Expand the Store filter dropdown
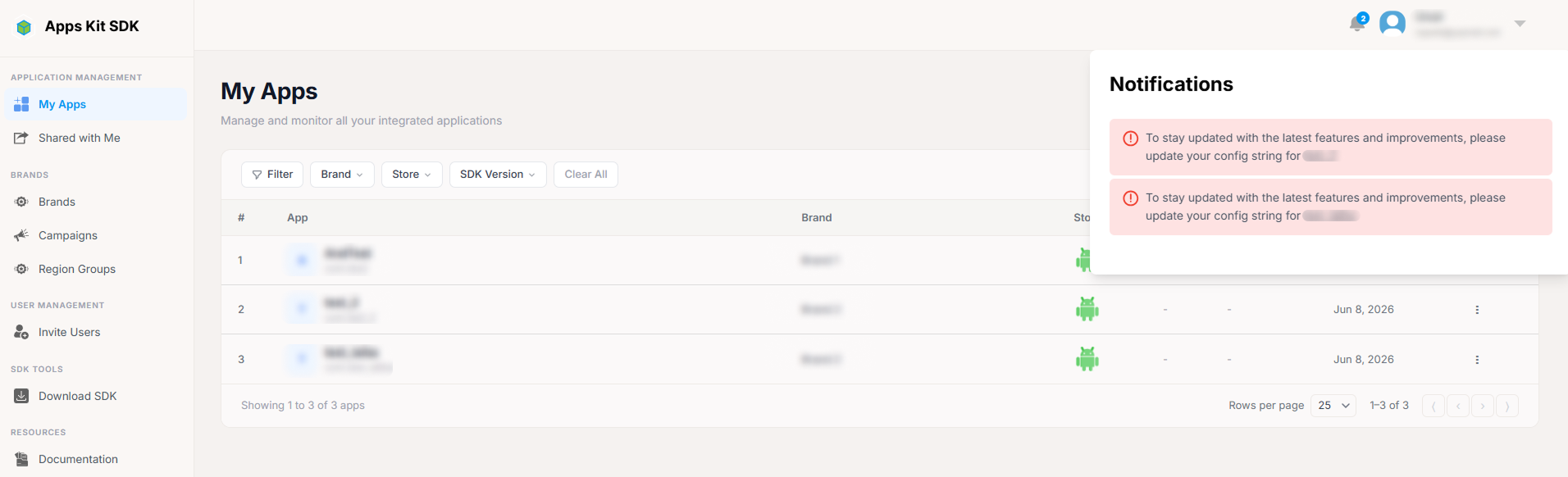This screenshot has height=477, width=1568. pos(412,175)
